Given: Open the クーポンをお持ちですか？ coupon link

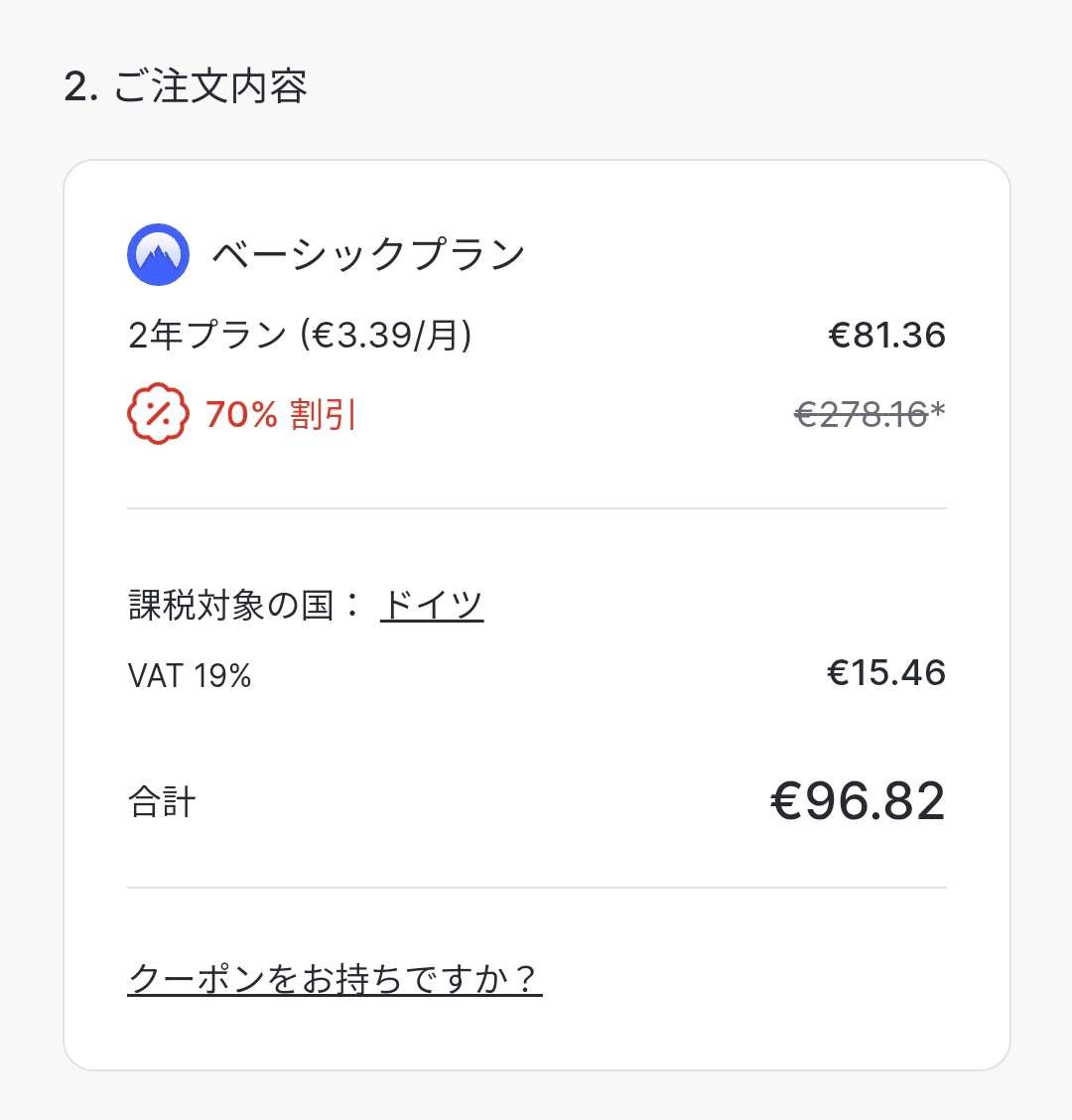Looking at the screenshot, I should (x=335, y=979).
